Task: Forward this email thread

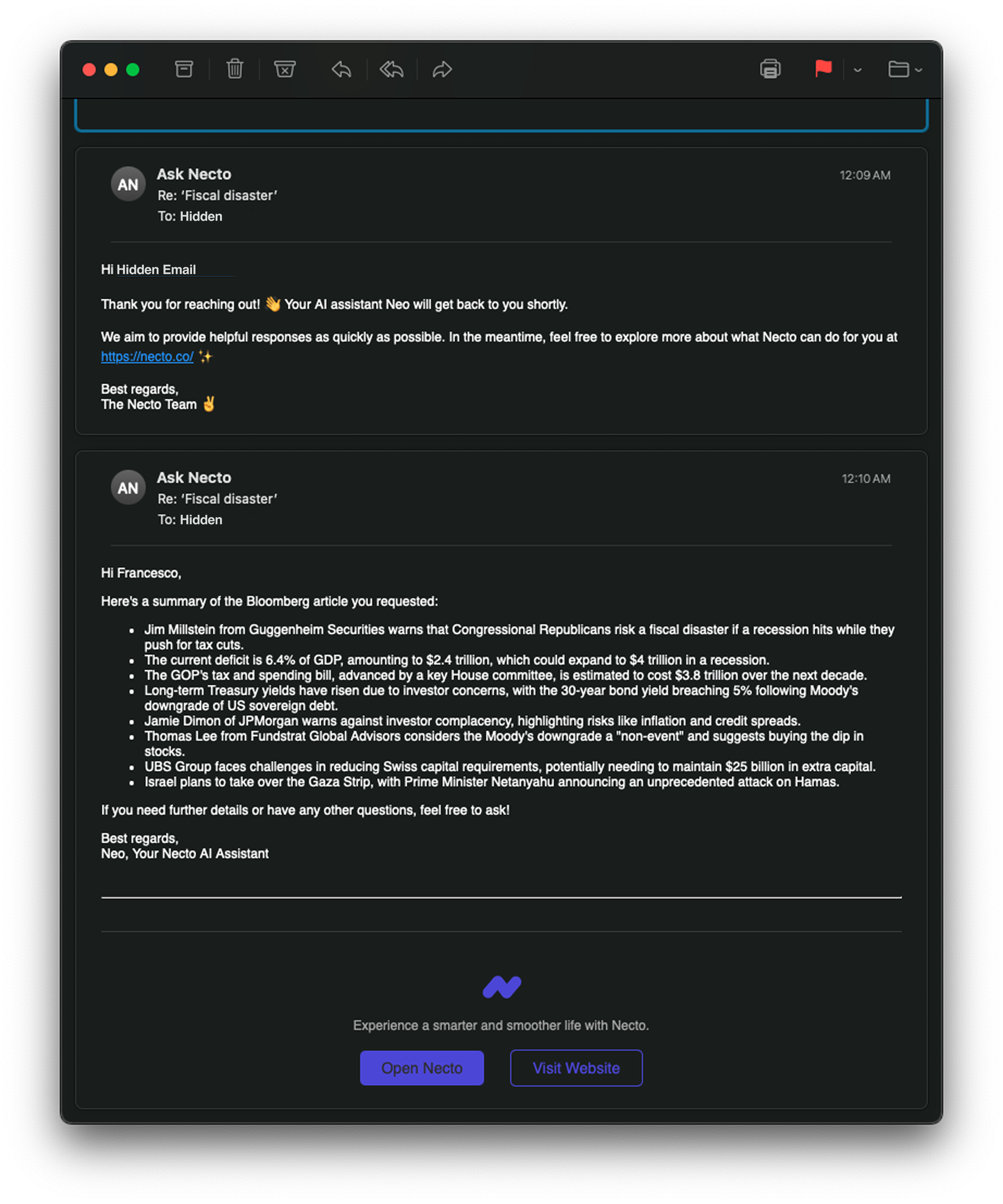Action: coord(442,69)
